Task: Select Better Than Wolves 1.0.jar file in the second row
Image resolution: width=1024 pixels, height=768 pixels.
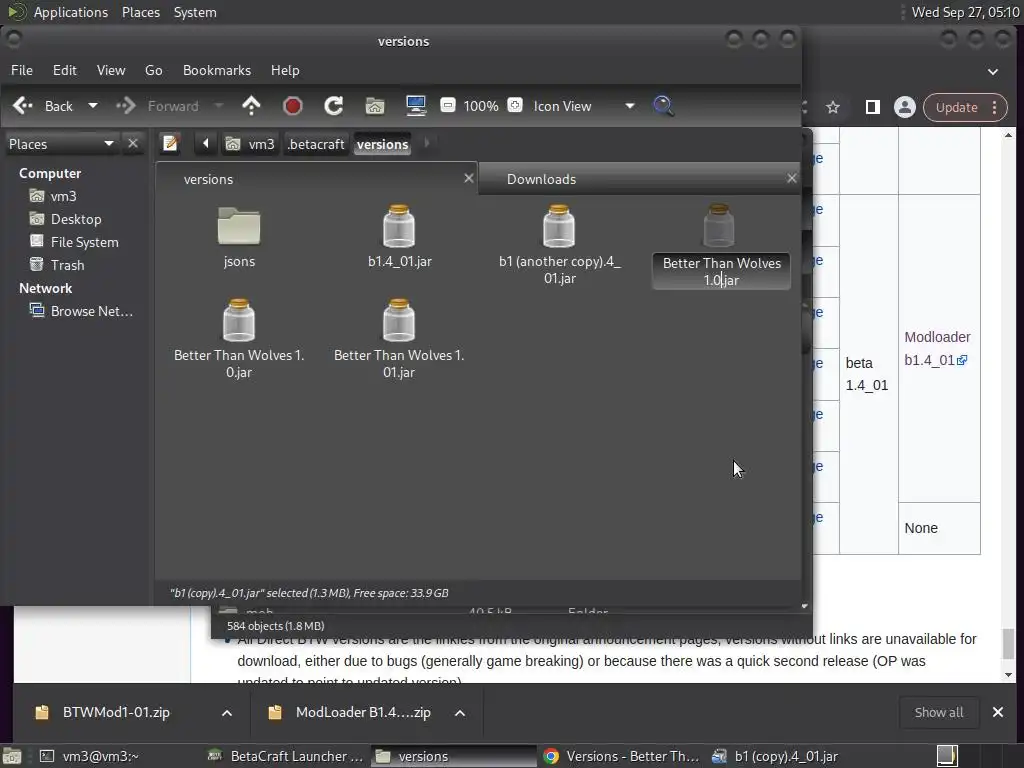Action: pos(239,321)
